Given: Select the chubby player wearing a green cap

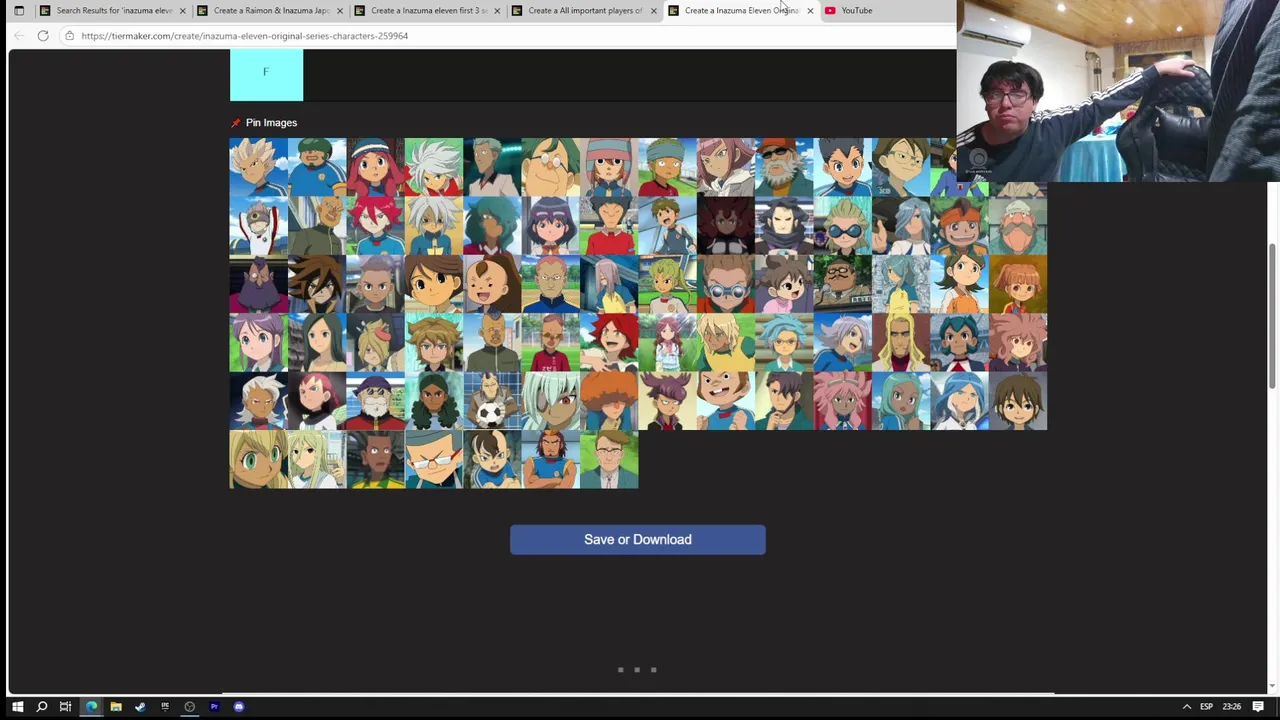Looking at the screenshot, I should click(x=317, y=167).
